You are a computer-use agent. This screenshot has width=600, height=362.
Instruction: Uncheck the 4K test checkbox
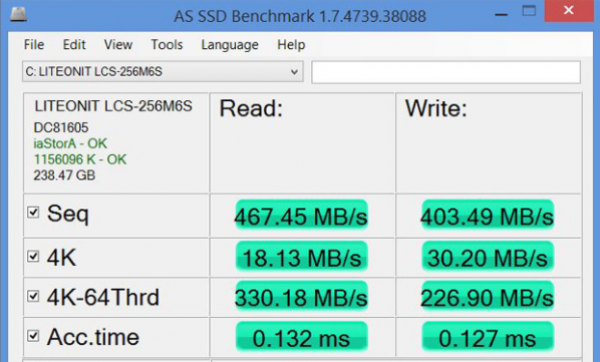coord(33,256)
